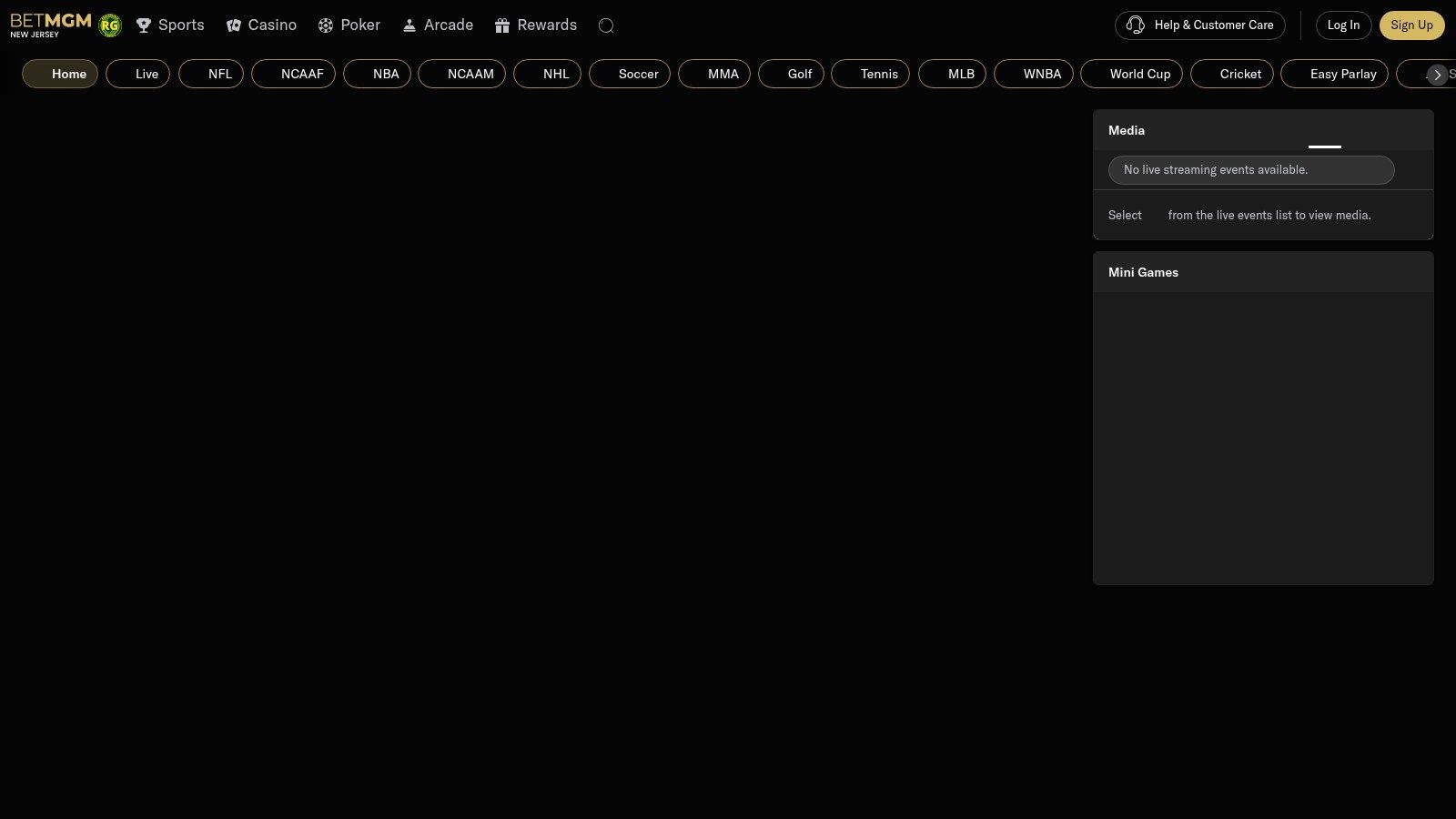Collapse the Mini Games panel header
This screenshot has width=1456, height=819.
coord(1262,272)
